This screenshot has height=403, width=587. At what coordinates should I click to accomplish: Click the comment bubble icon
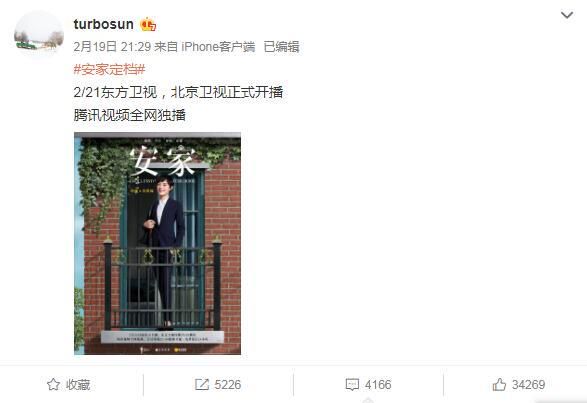(352, 385)
